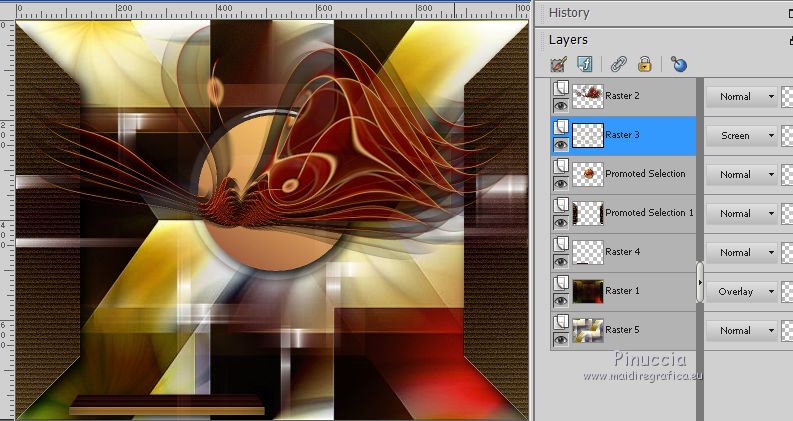Hide the Raster 2 layer with eye icon

click(560, 105)
